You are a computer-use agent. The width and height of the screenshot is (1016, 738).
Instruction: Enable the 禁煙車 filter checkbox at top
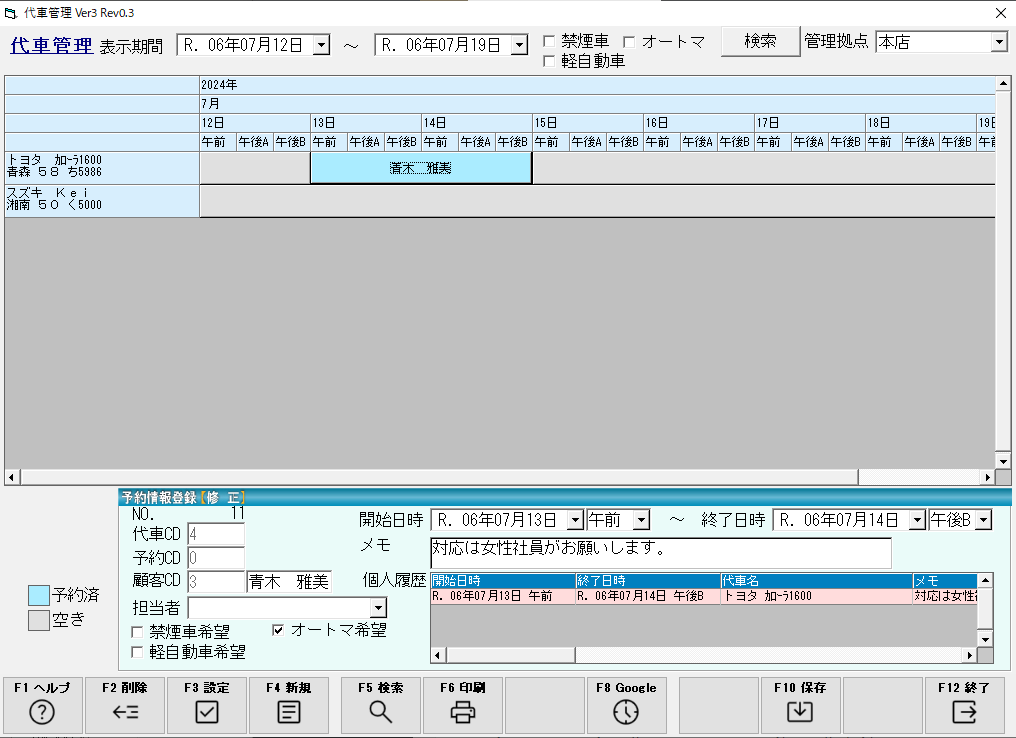pyautogui.click(x=549, y=42)
